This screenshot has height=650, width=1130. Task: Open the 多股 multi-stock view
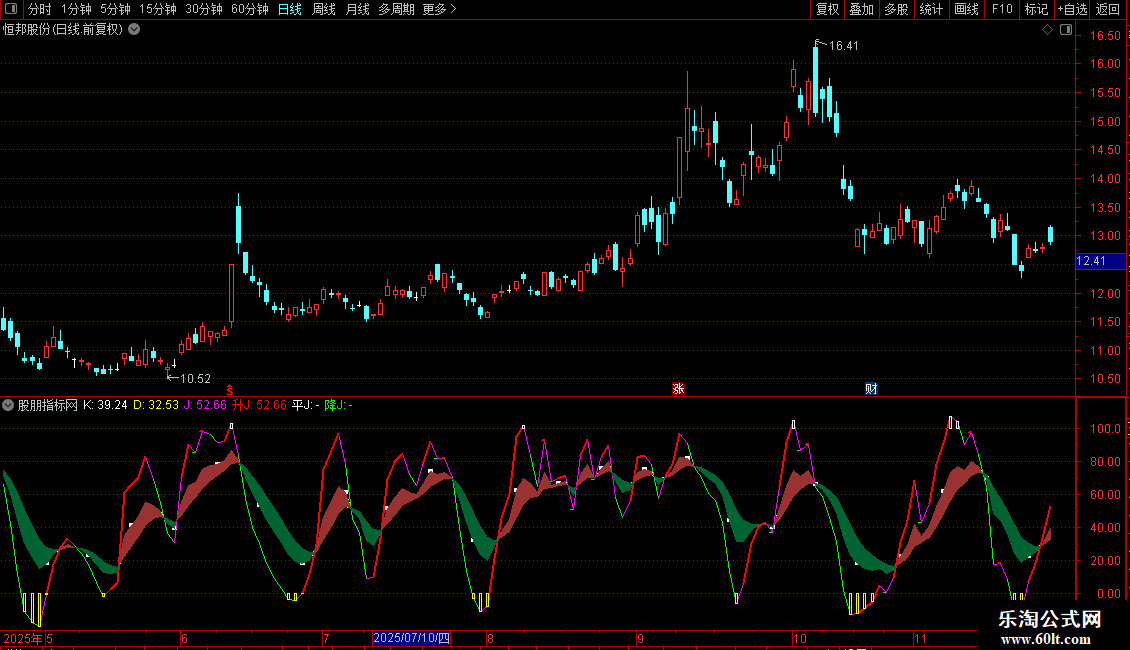pos(896,9)
